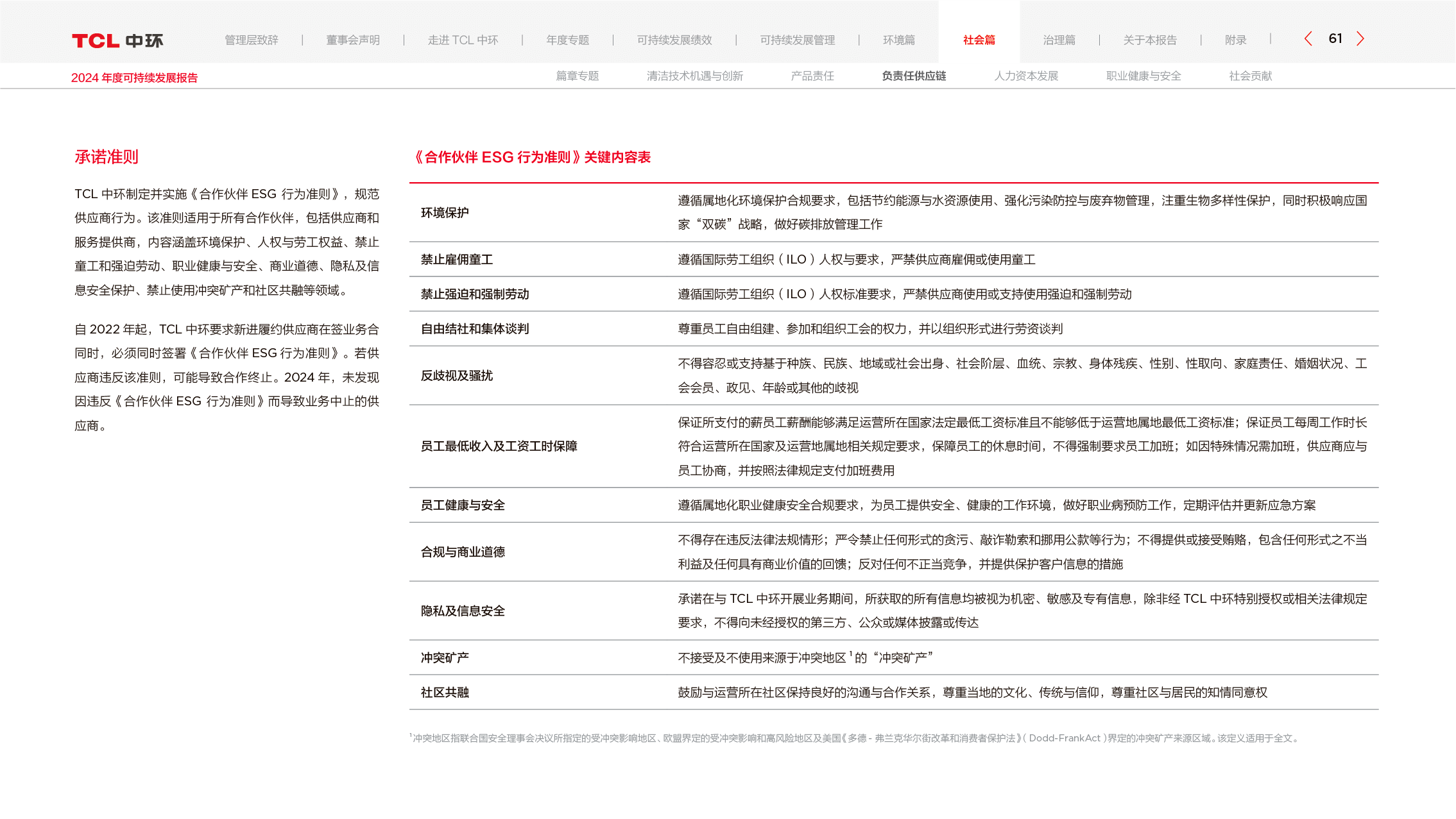Click the next page arrow icon
This screenshot has width=1456, height=819.
pyautogui.click(x=1360, y=39)
